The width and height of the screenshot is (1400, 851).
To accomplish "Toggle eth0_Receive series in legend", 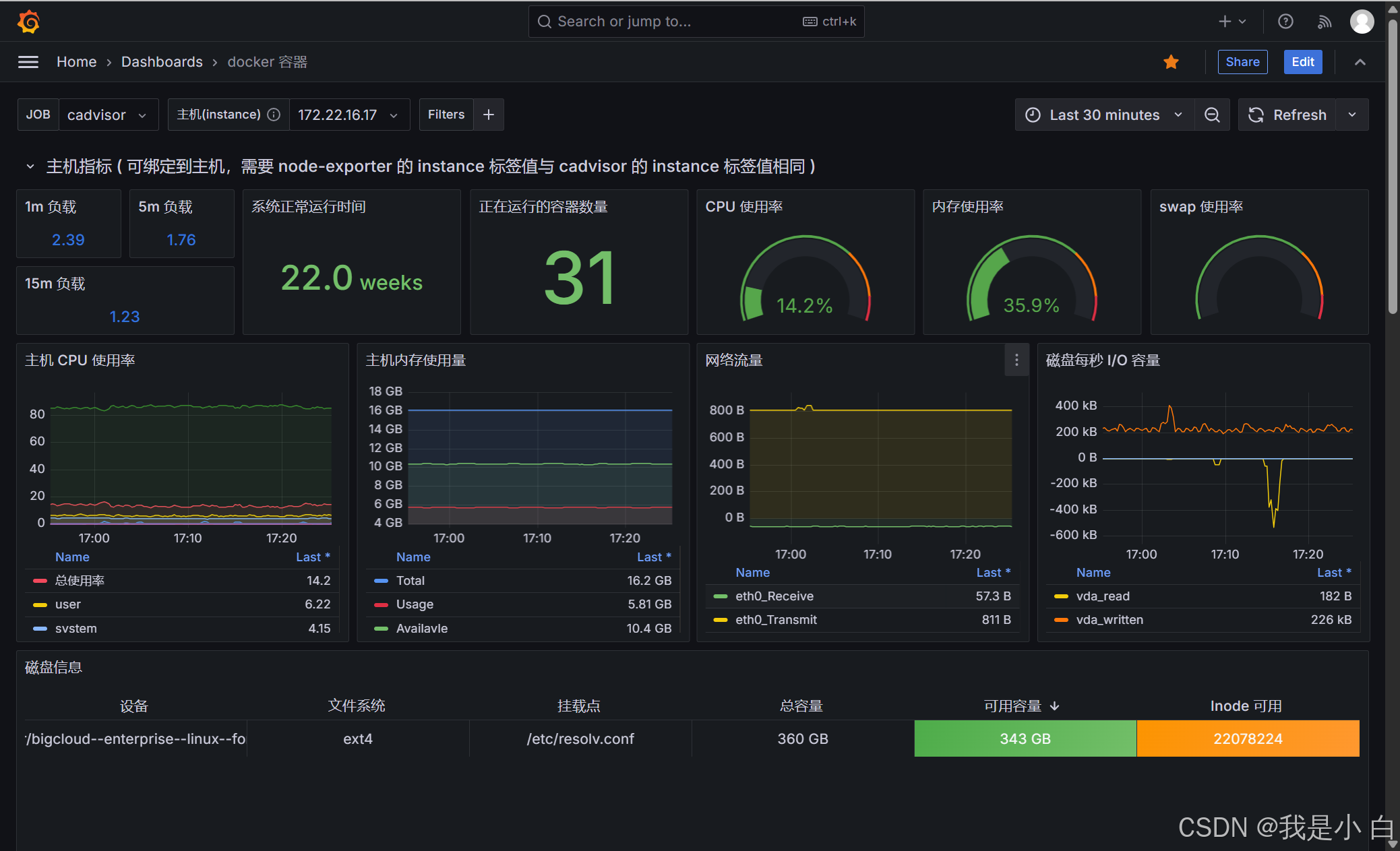I will coord(774,596).
